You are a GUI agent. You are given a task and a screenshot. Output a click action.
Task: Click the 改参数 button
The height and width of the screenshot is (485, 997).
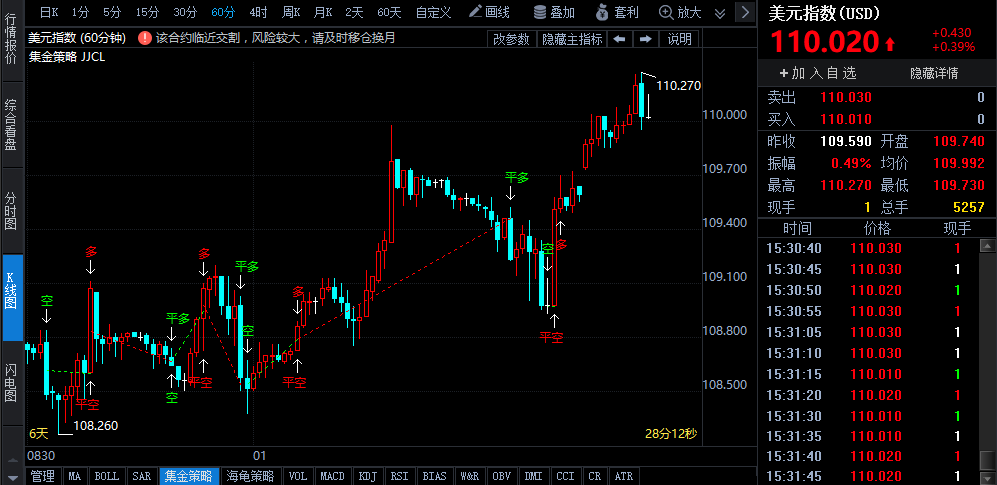pyautogui.click(x=511, y=39)
